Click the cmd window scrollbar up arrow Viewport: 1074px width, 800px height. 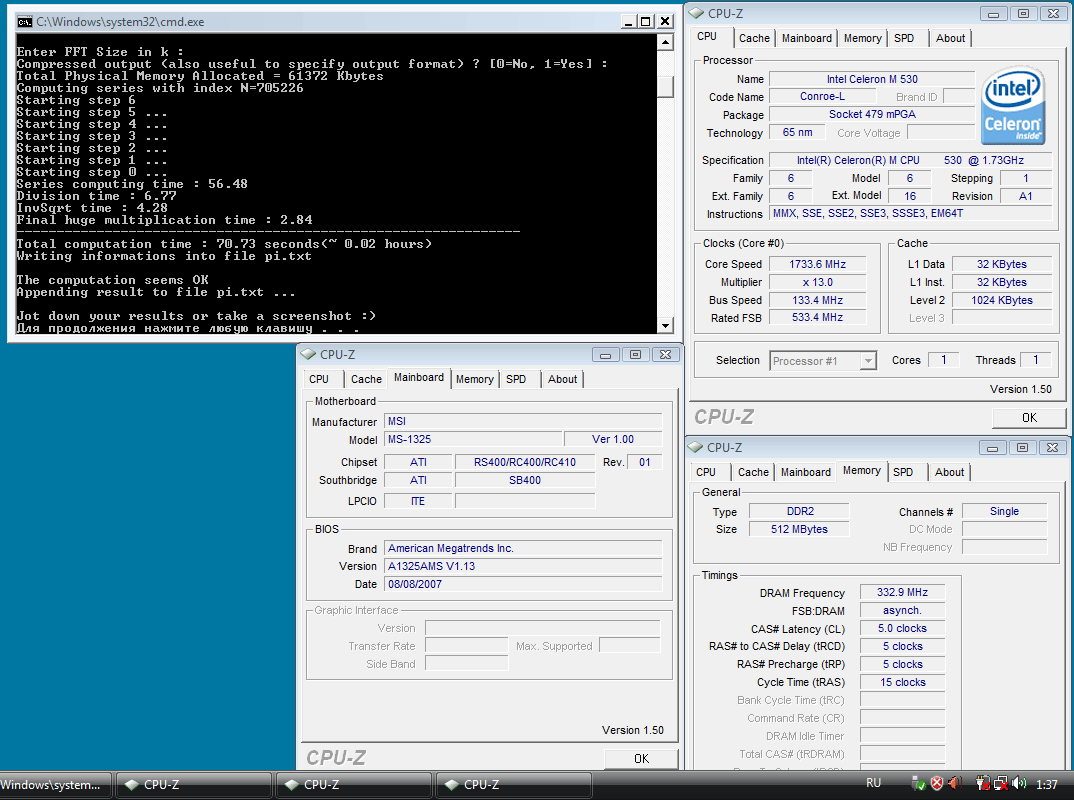tap(665, 42)
